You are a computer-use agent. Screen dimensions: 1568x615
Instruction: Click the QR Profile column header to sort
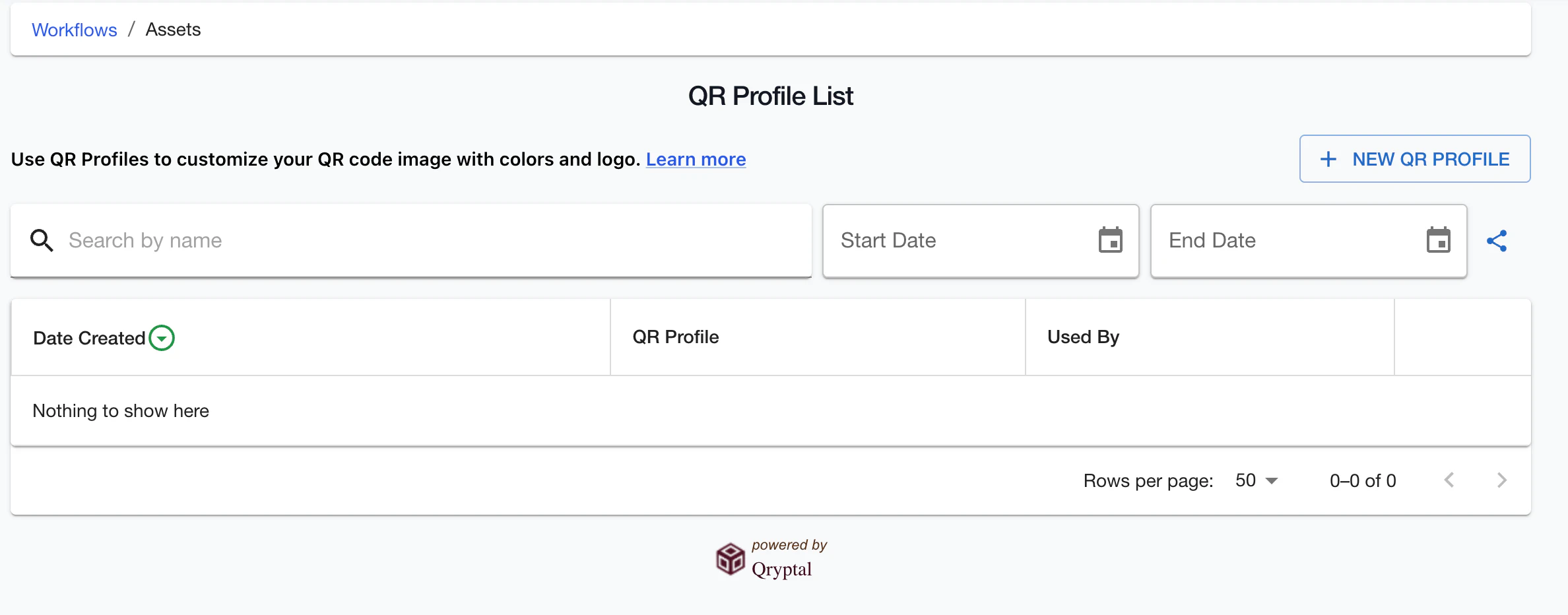point(675,337)
